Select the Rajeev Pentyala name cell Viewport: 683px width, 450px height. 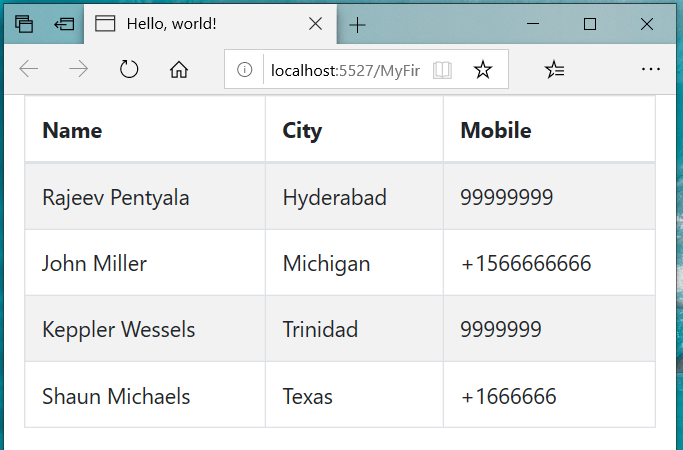point(115,198)
